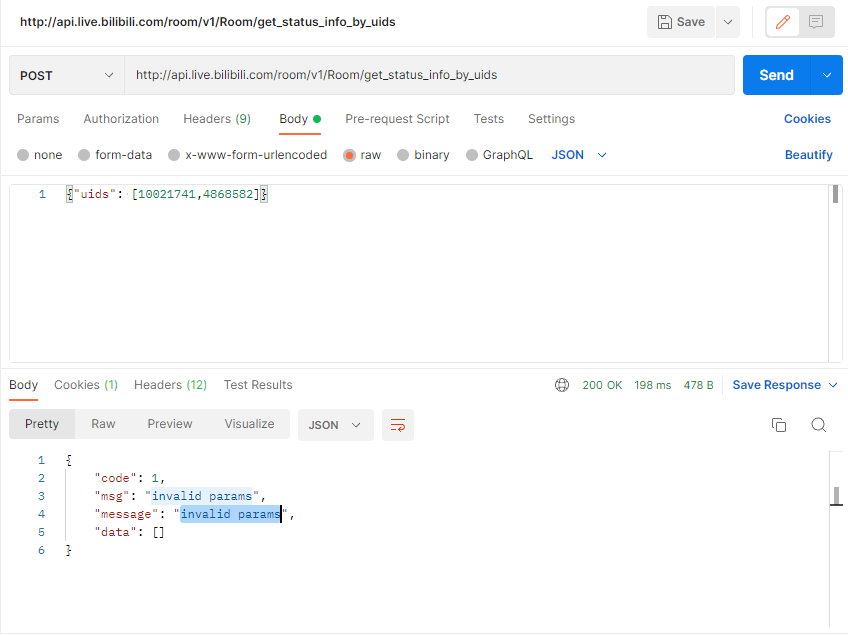The image size is (848, 635).
Task: Open Cookies manager
Action: (x=807, y=118)
